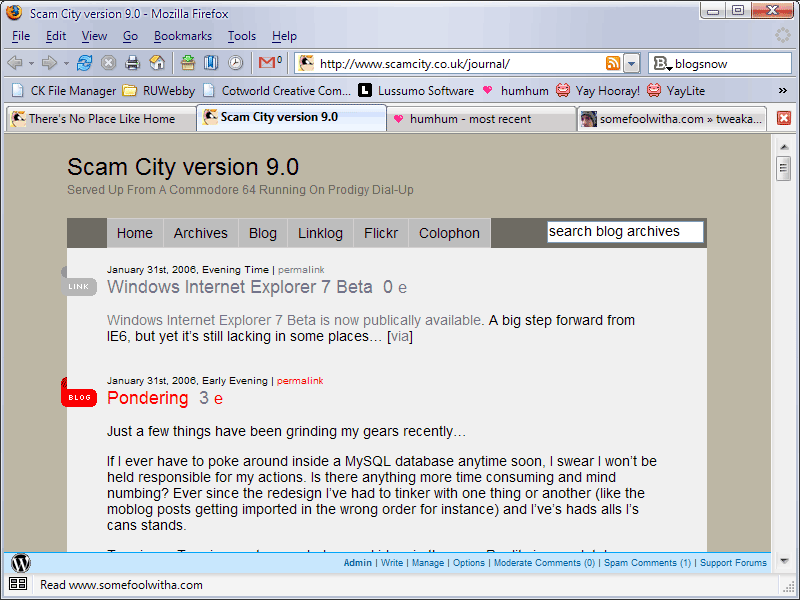The width and height of the screenshot is (800, 600).
Task: Open Lussumo Software bookmark
Action: pos(416,91)
